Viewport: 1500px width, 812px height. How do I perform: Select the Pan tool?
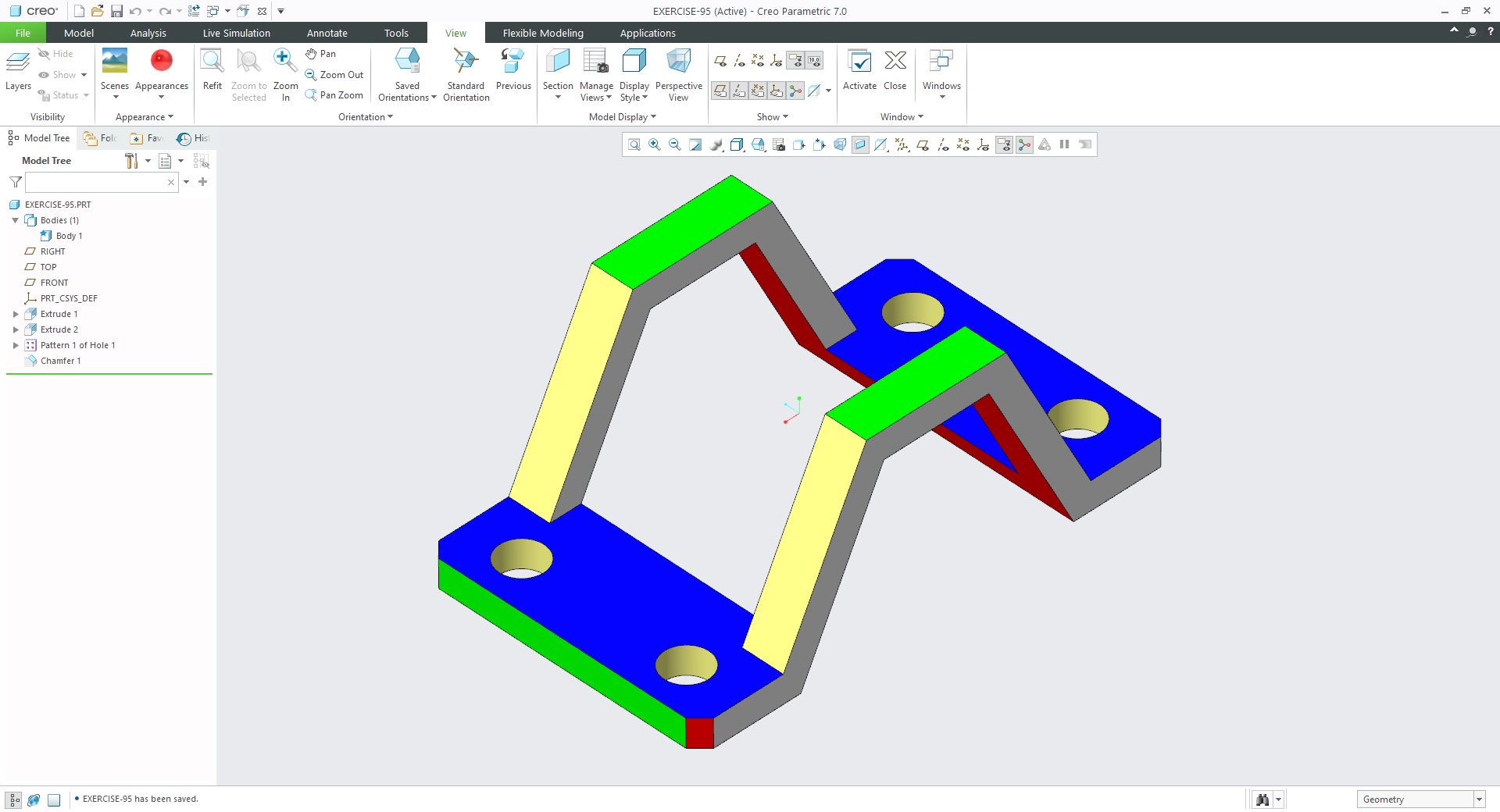point(320,54)
